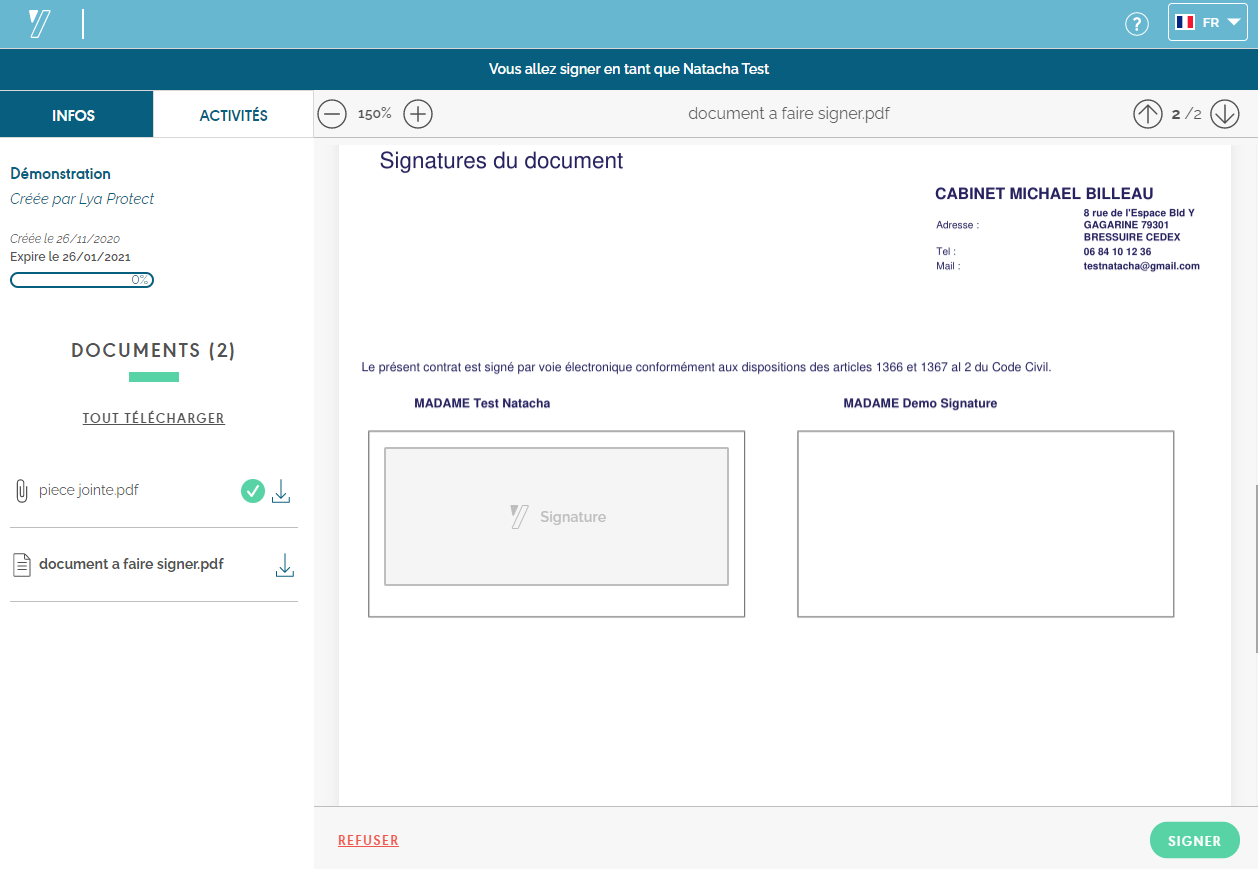Image resolution: width=1258 pixels, height=869 pixels.
Task: Go to next page with down arrow
Action: [x=1224, y=114]
